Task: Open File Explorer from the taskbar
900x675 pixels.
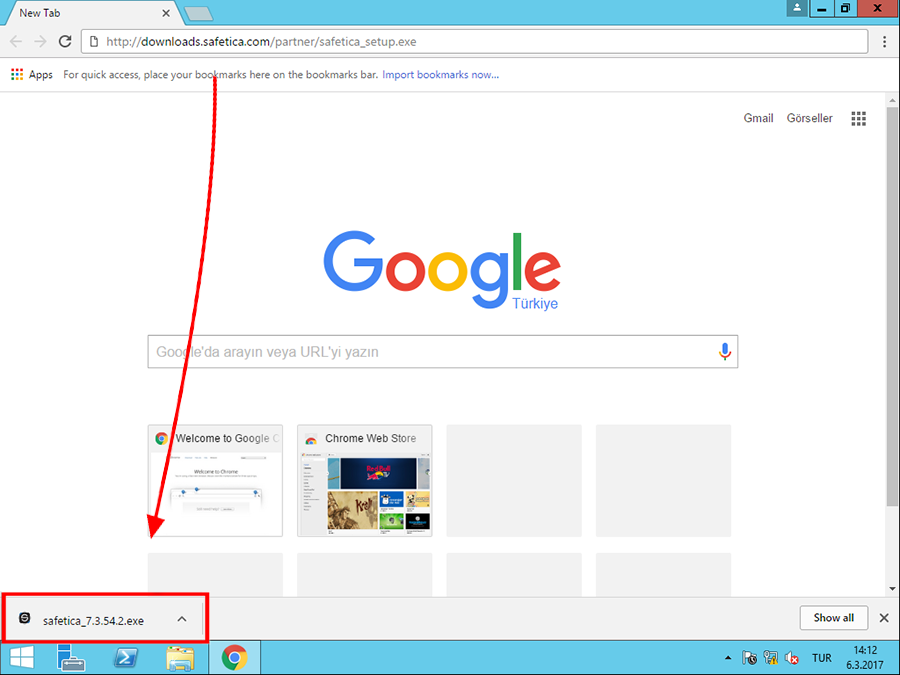Action: tap(180, 658)
